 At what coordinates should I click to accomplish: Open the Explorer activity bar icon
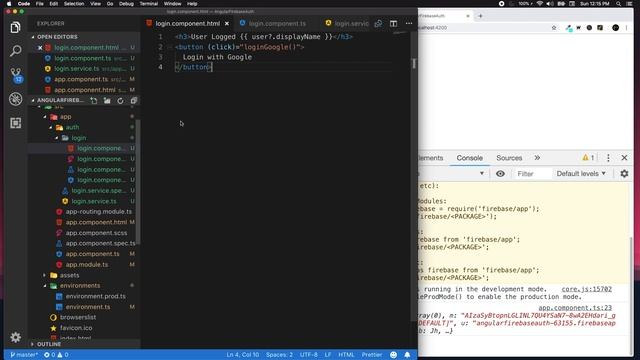click(16, 27)
